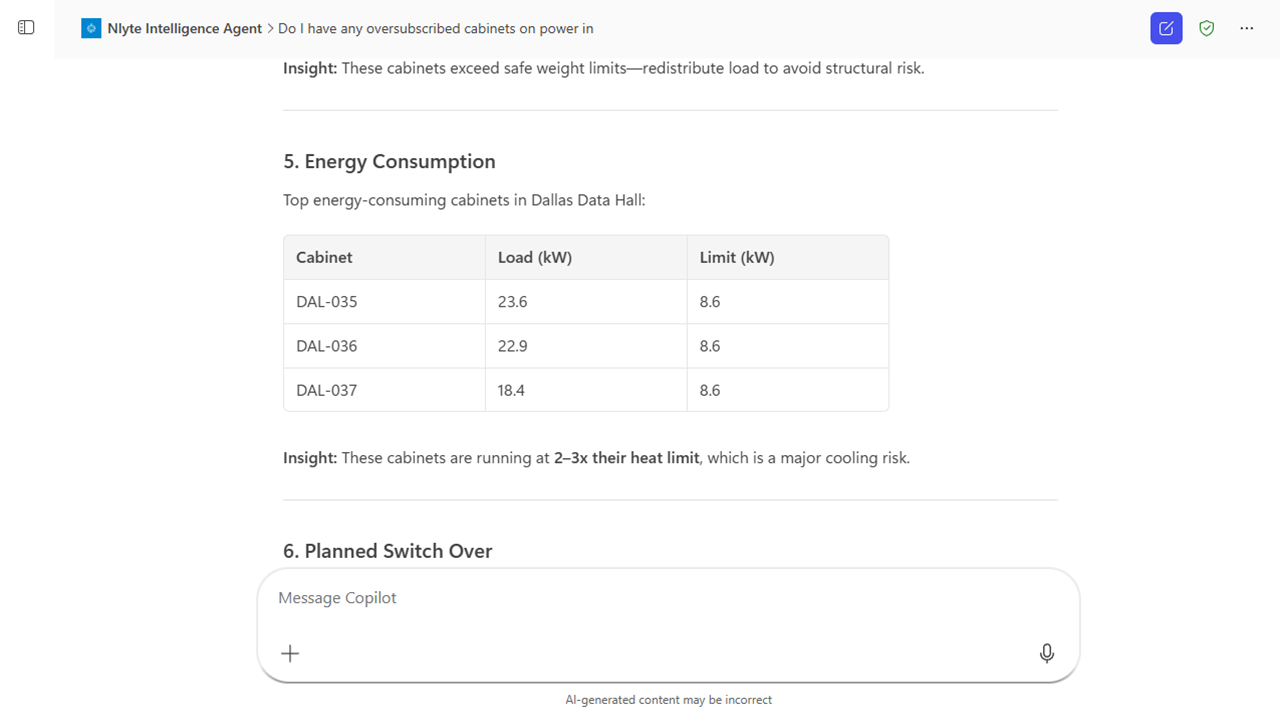Image resolution: width=1280 pixels, height=720 pixels.
Task: Click the AI-generated content disclaimer text
Action: tap(669, 700)
